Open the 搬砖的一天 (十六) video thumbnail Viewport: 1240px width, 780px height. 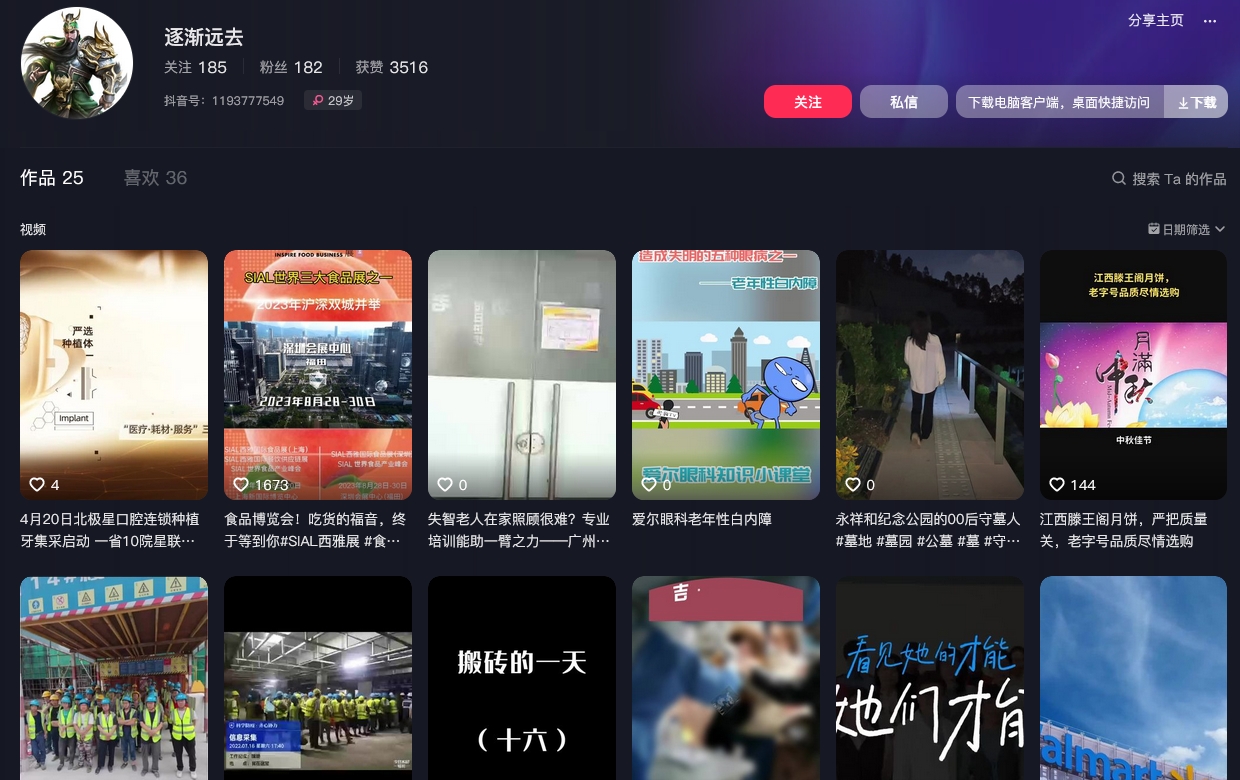click(522, 678)
